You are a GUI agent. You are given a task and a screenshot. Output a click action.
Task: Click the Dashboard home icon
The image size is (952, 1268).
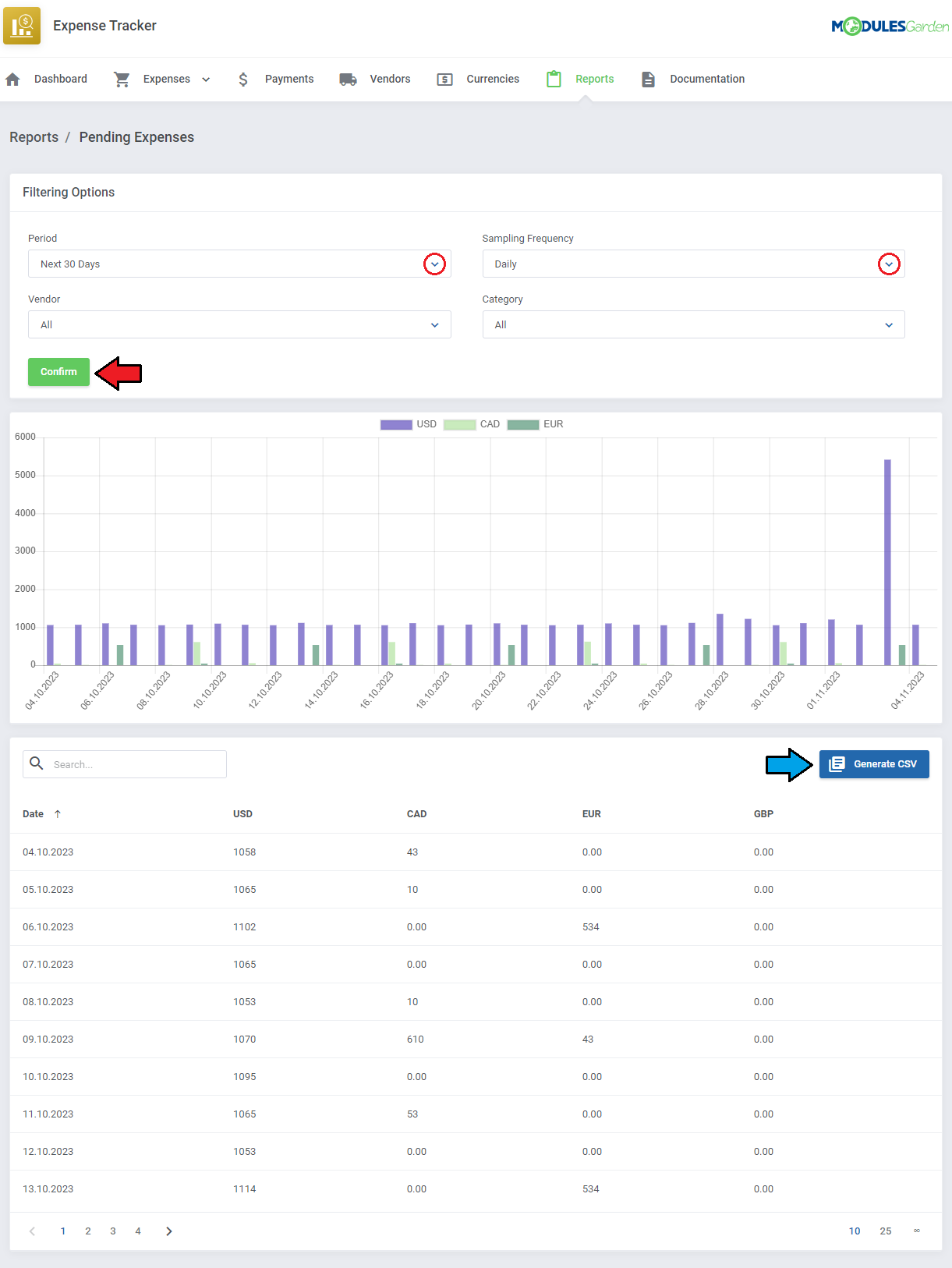click(x=12, y=79)
